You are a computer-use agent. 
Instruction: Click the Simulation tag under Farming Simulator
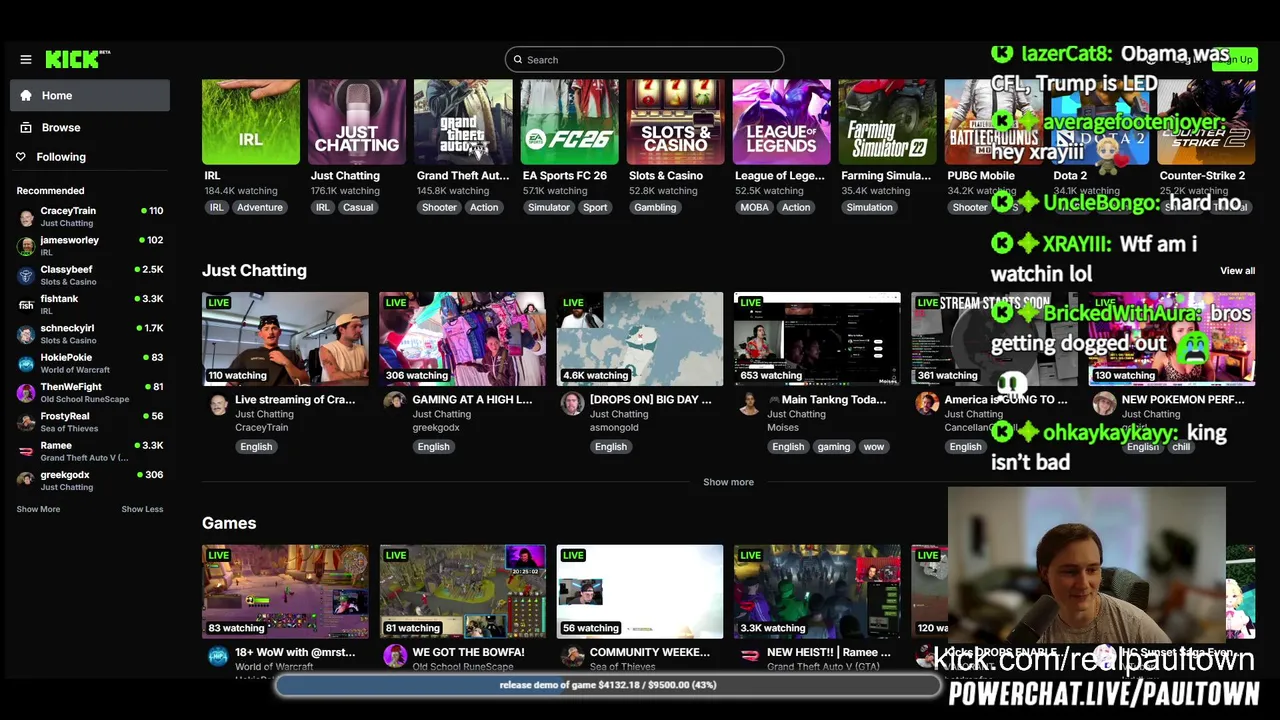(869, 208)
